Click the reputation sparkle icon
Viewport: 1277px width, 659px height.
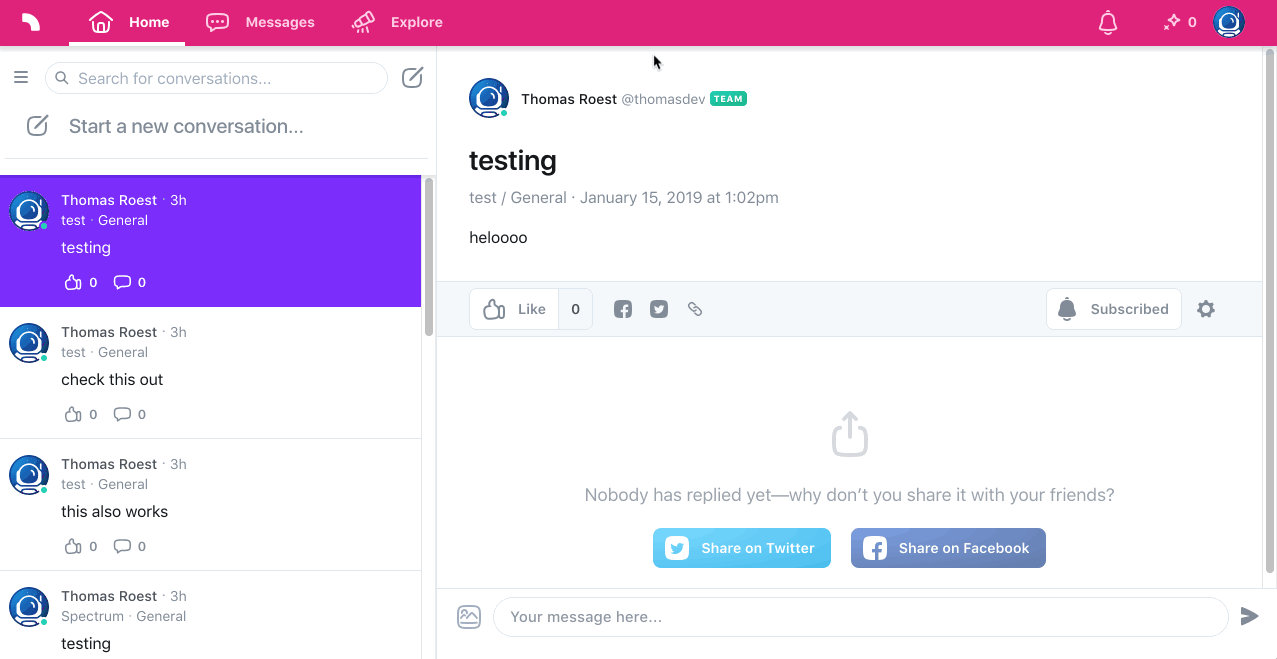pyautogui.click(x=1172, y=22)
